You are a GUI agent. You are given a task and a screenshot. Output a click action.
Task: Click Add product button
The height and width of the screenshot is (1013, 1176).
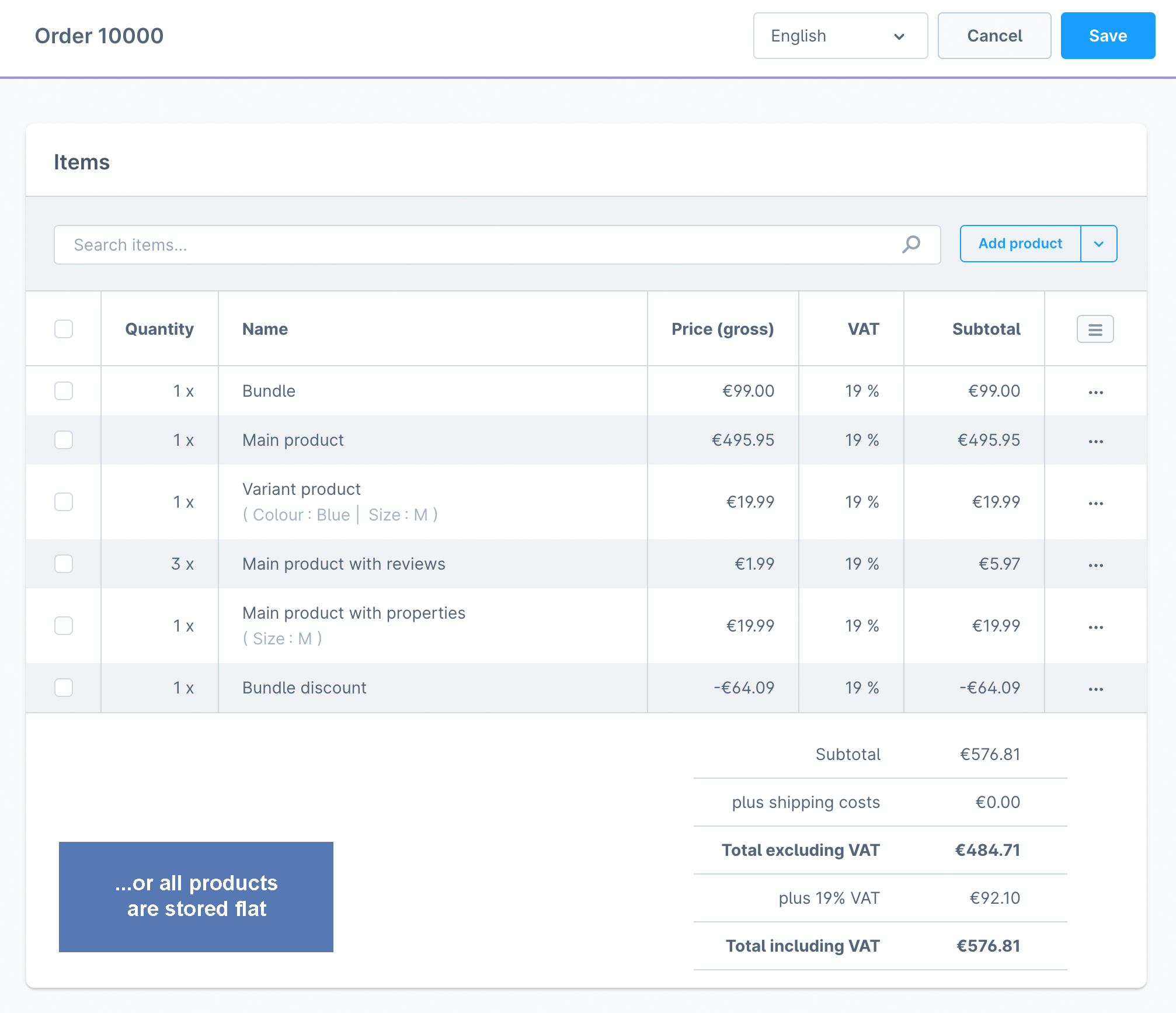[1020, 244]
